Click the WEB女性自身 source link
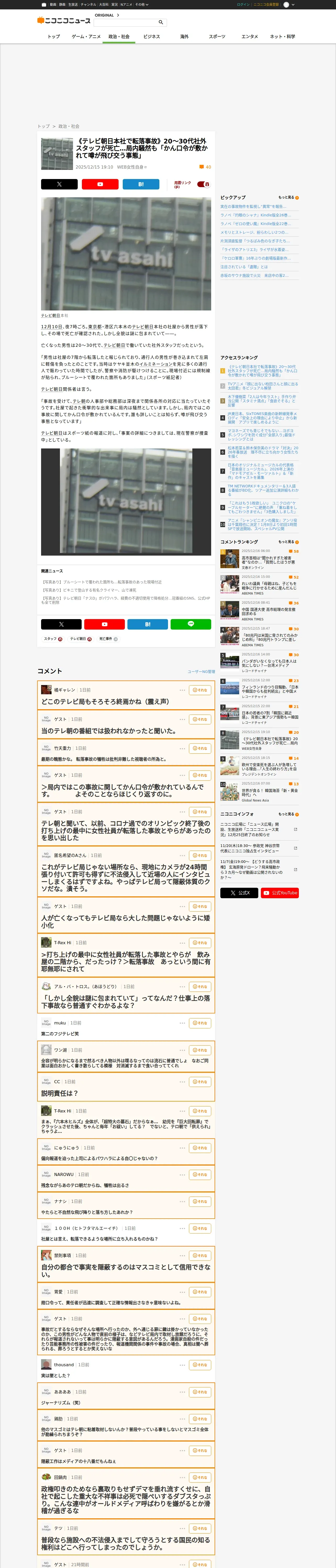The width and height of the screenshot is (336, 1568). pos(131,167)
